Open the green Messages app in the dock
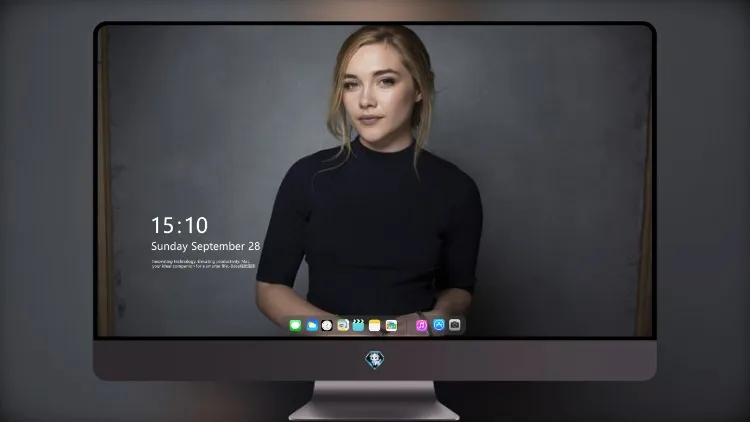The width and height of the screenshot is (750, 422). coord(295,326)
